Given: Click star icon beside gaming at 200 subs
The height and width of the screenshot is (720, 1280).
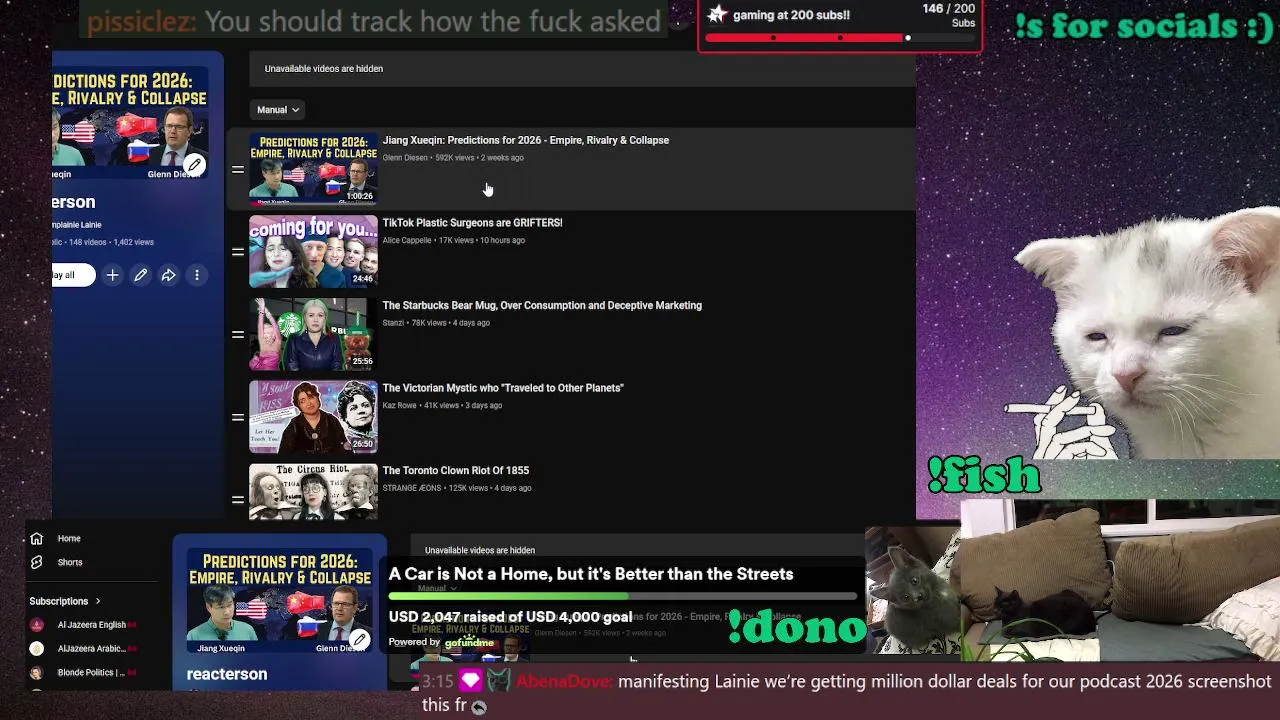Looking at the screenshot, I should point(717,15).
